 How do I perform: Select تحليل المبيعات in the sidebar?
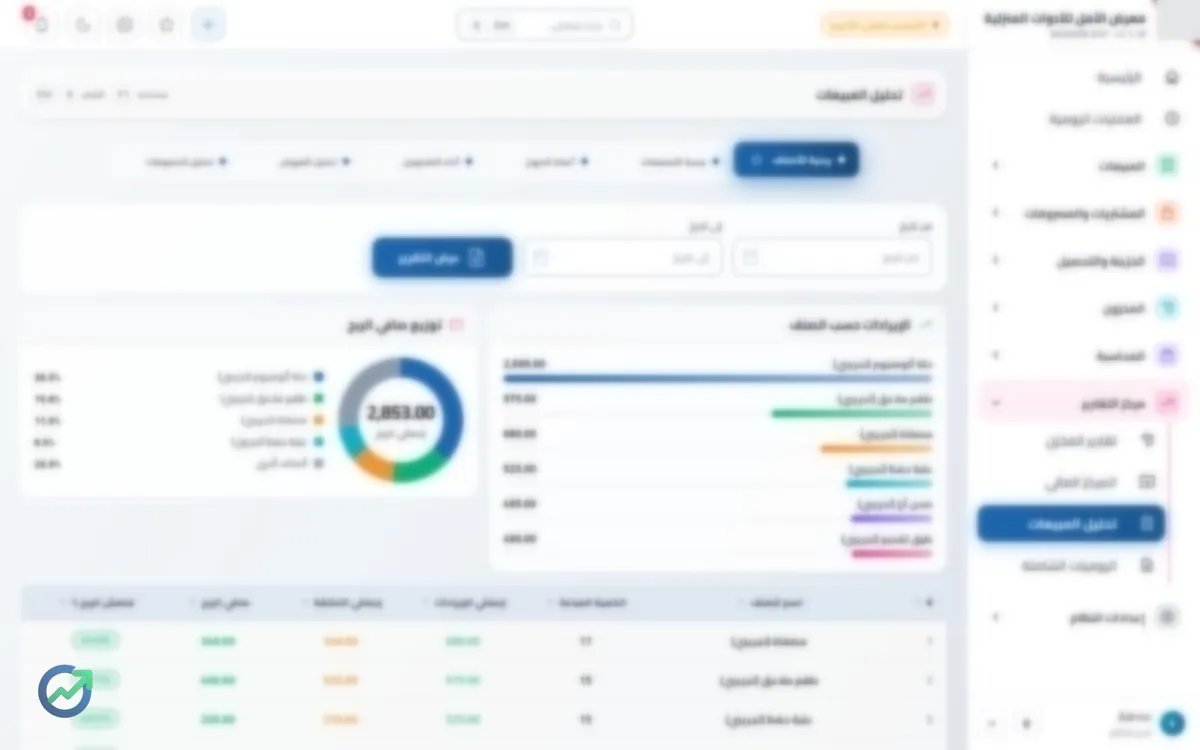(x=1071, y=524)
